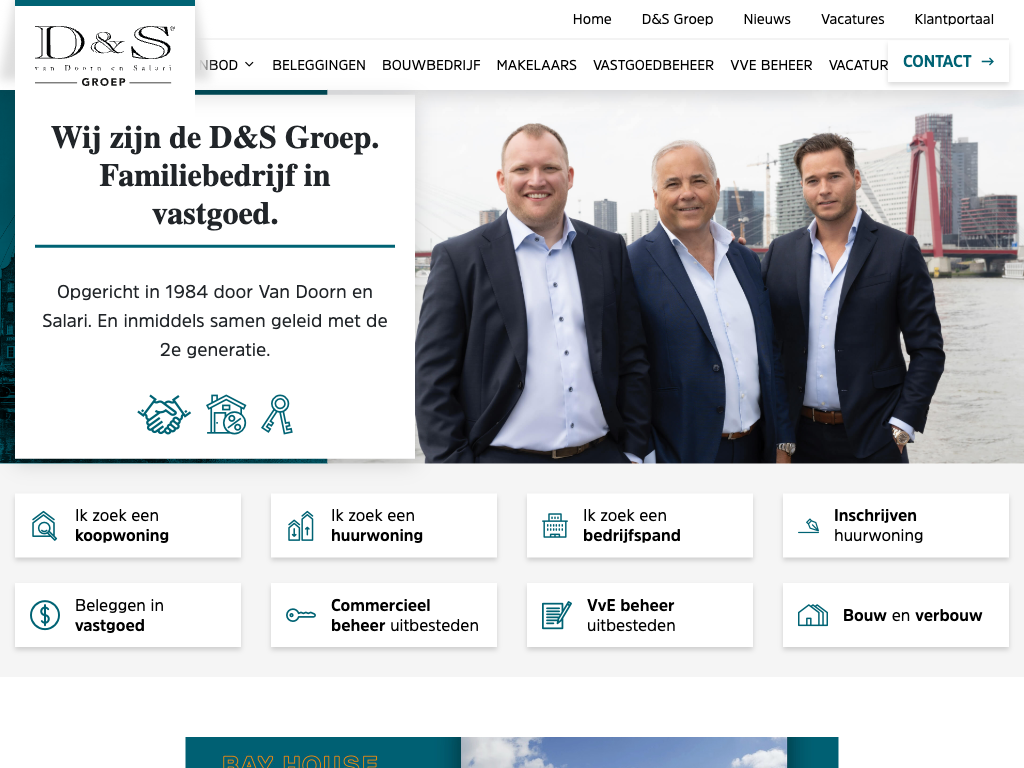Click the house with percent icon
1024x768 pixels.
226,414
